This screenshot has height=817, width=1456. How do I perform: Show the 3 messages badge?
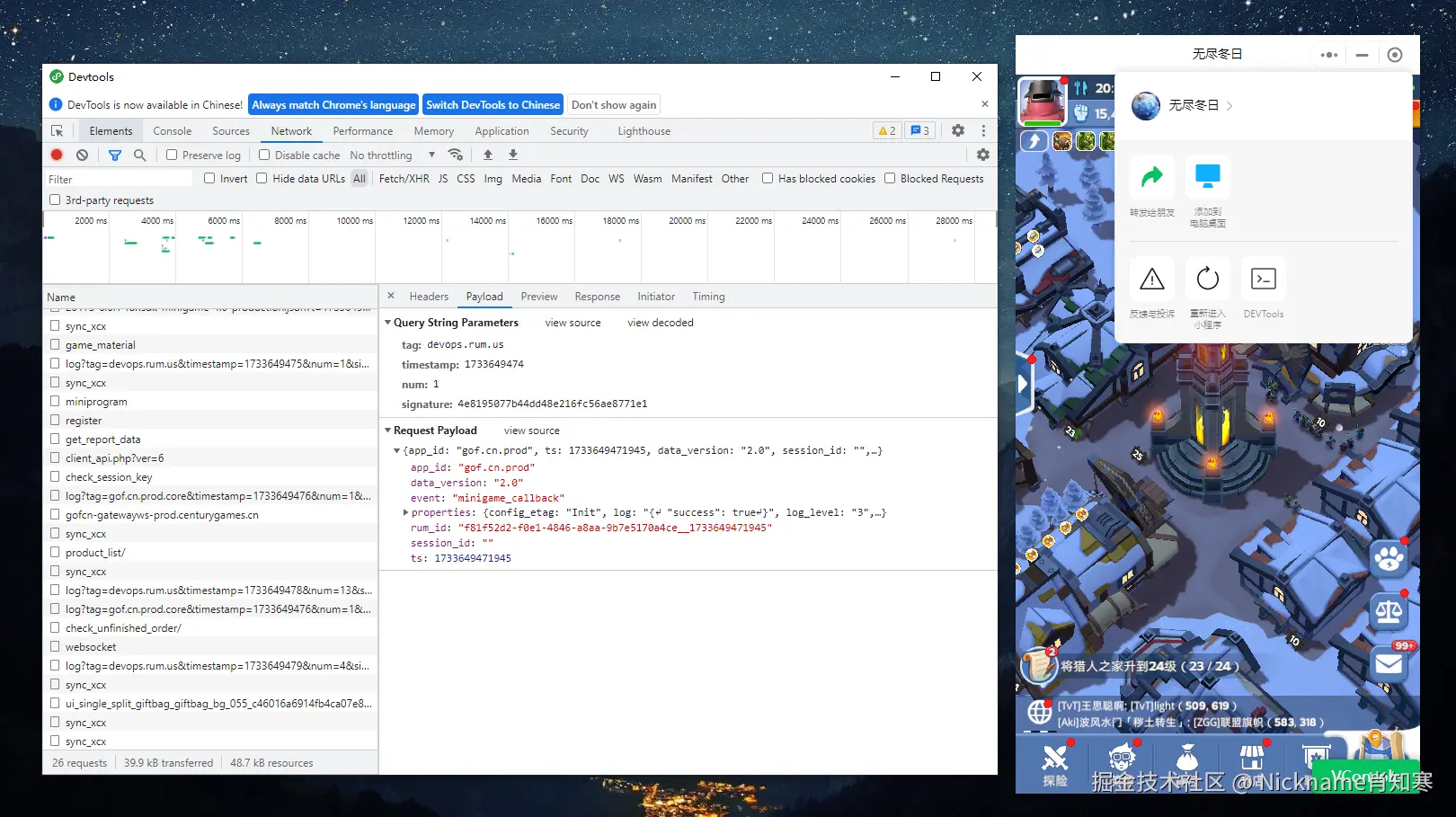pyautogui.click(x=919, y=131)
